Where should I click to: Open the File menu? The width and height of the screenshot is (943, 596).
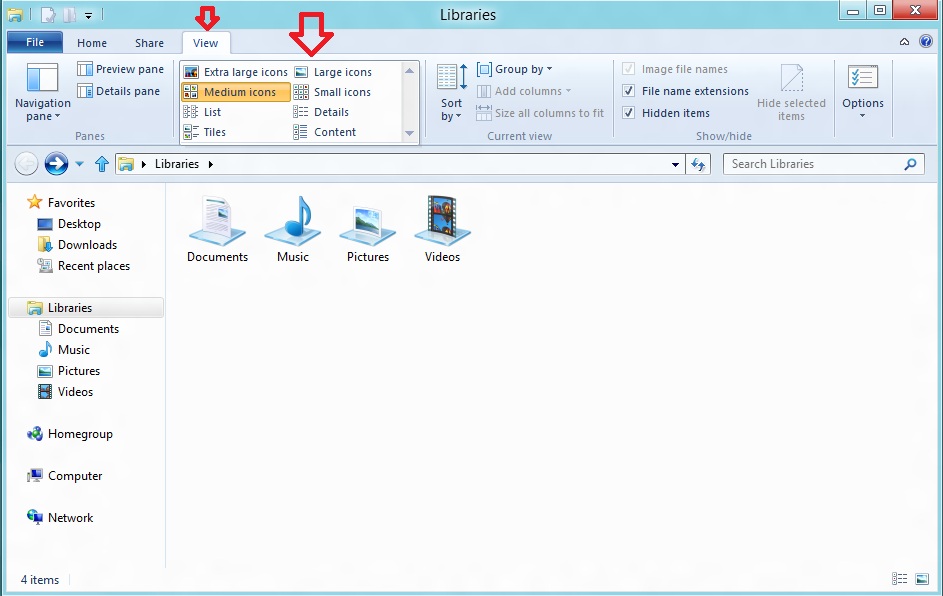coord(34,42)
